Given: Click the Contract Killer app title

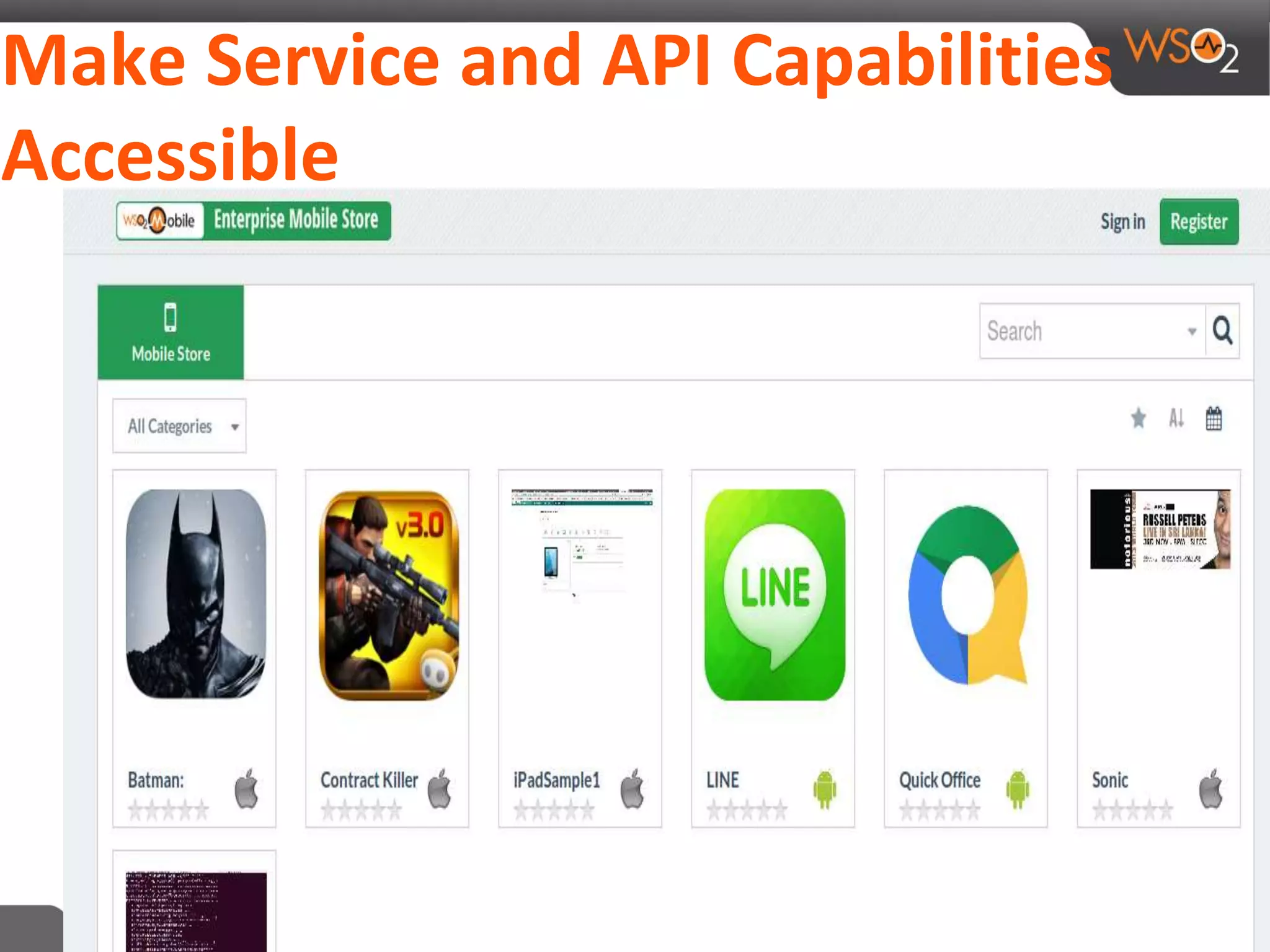Looking at the screenshot, I should [369, 780].
